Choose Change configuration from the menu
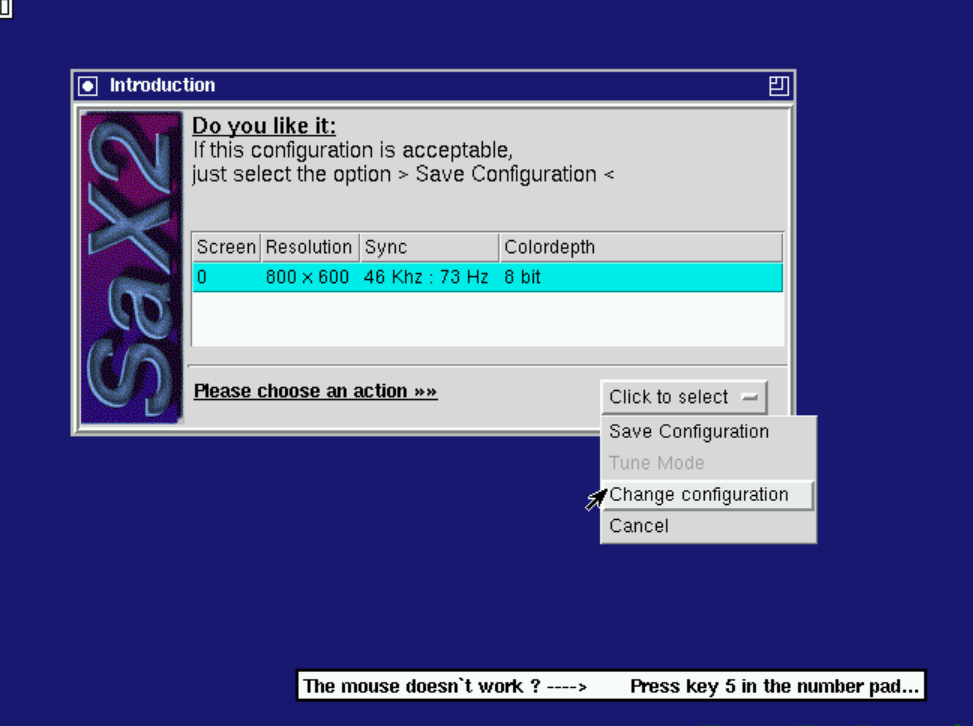This screenshot has width=973, height=726. point(708,495)
